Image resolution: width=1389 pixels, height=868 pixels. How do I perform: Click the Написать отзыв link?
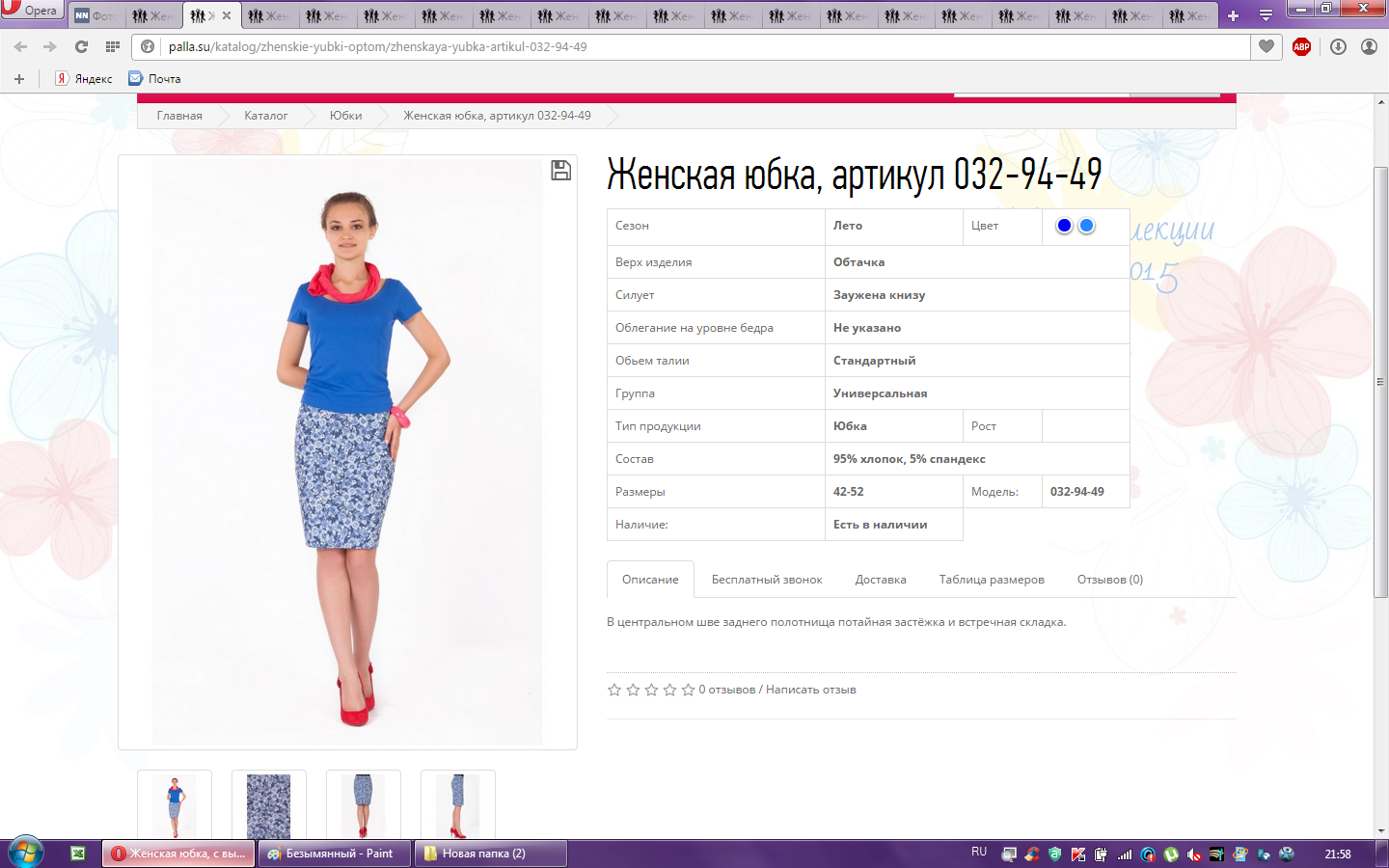(810, 690)
